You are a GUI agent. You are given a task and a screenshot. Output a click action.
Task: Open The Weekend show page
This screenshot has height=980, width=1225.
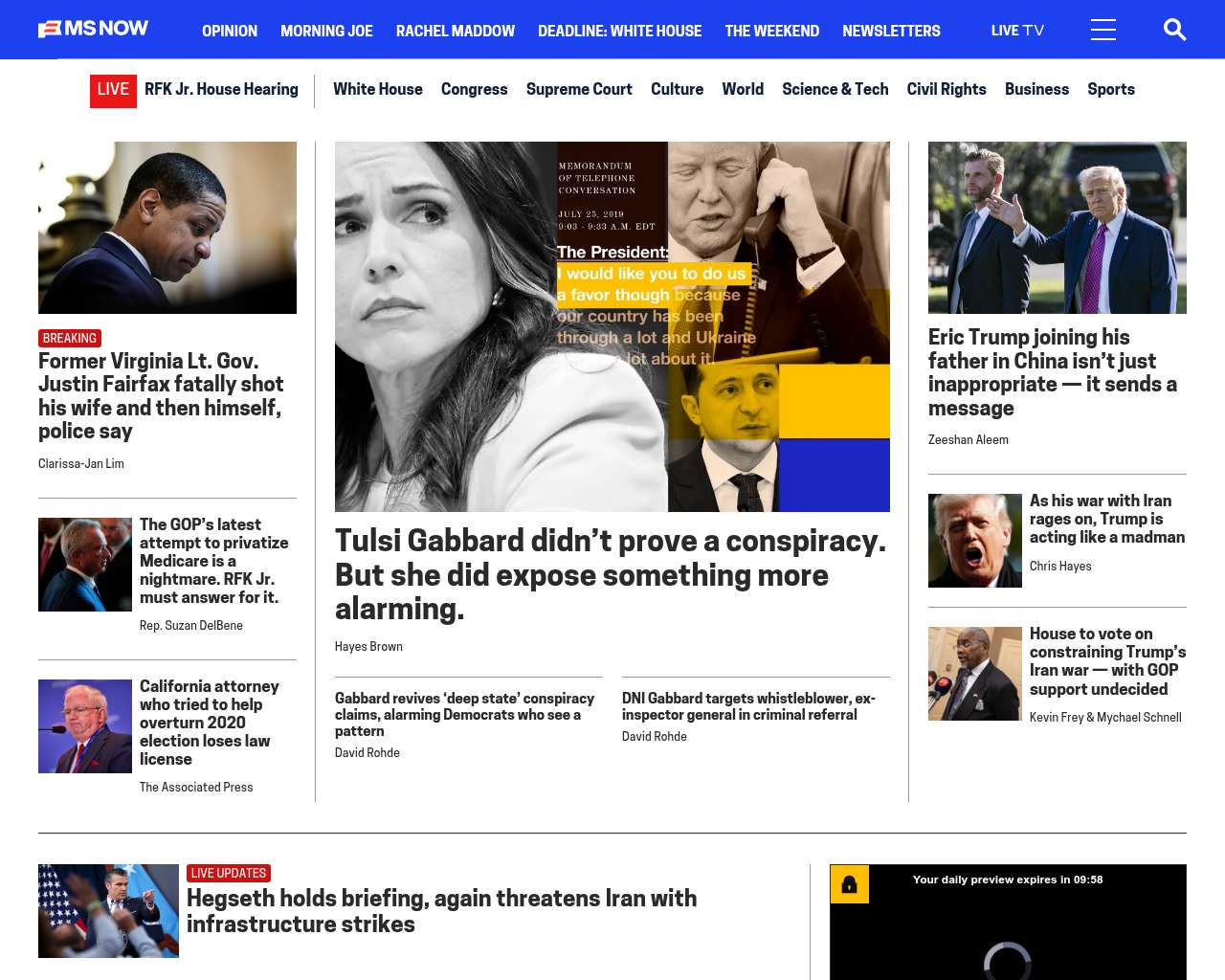[x=772, y=31]
